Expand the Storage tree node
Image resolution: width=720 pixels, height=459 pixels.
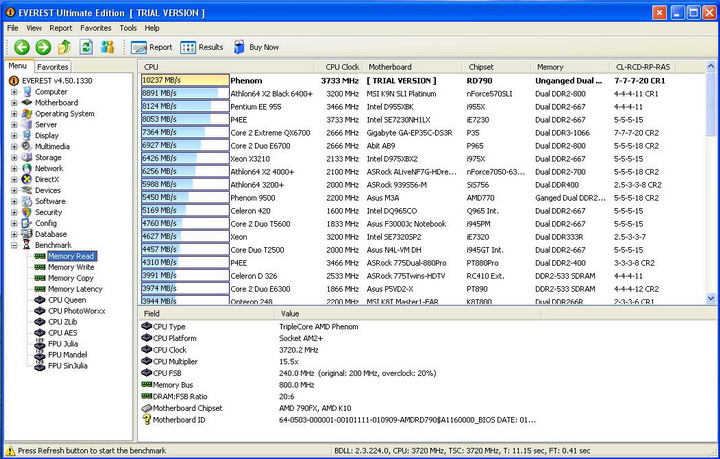click(14, 157)
